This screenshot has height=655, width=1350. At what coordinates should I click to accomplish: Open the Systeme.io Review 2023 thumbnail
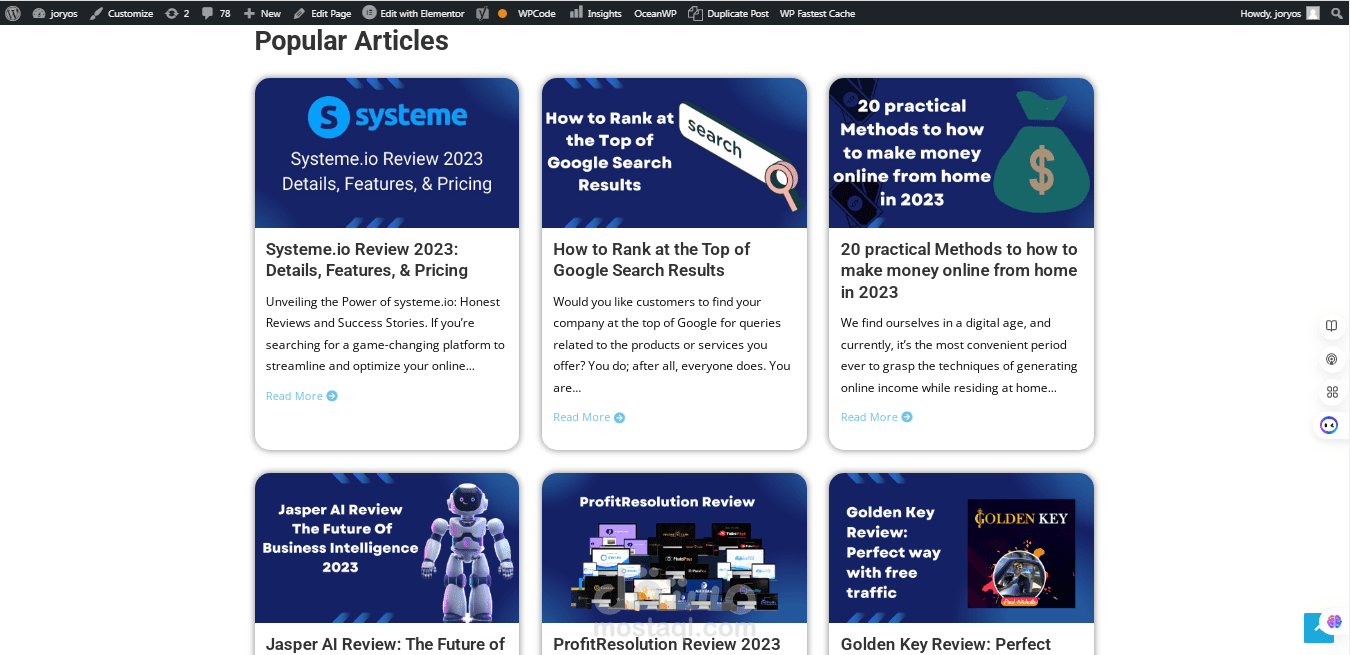pyautogui.click(x=387, y=153)
